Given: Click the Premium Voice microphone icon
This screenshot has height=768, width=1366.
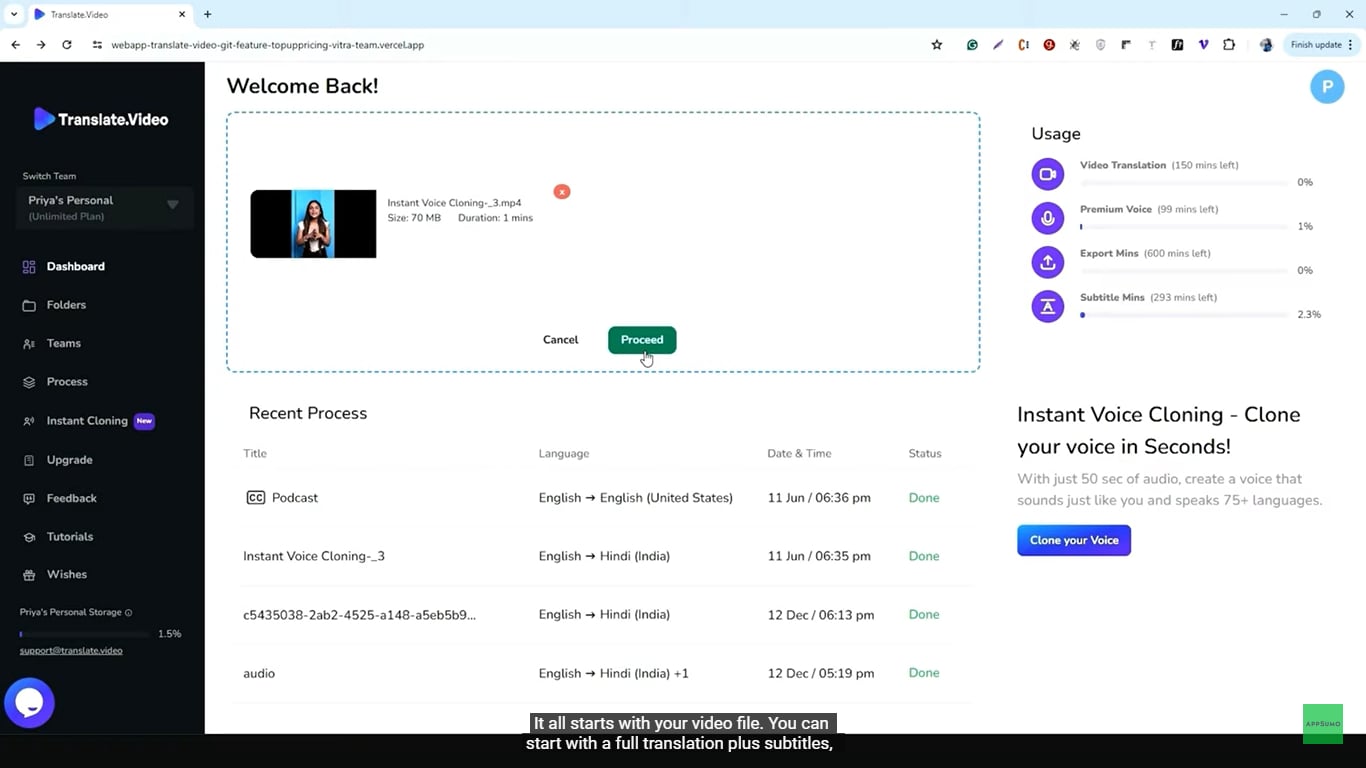Looking at the screenshot, I should 1047,218.
